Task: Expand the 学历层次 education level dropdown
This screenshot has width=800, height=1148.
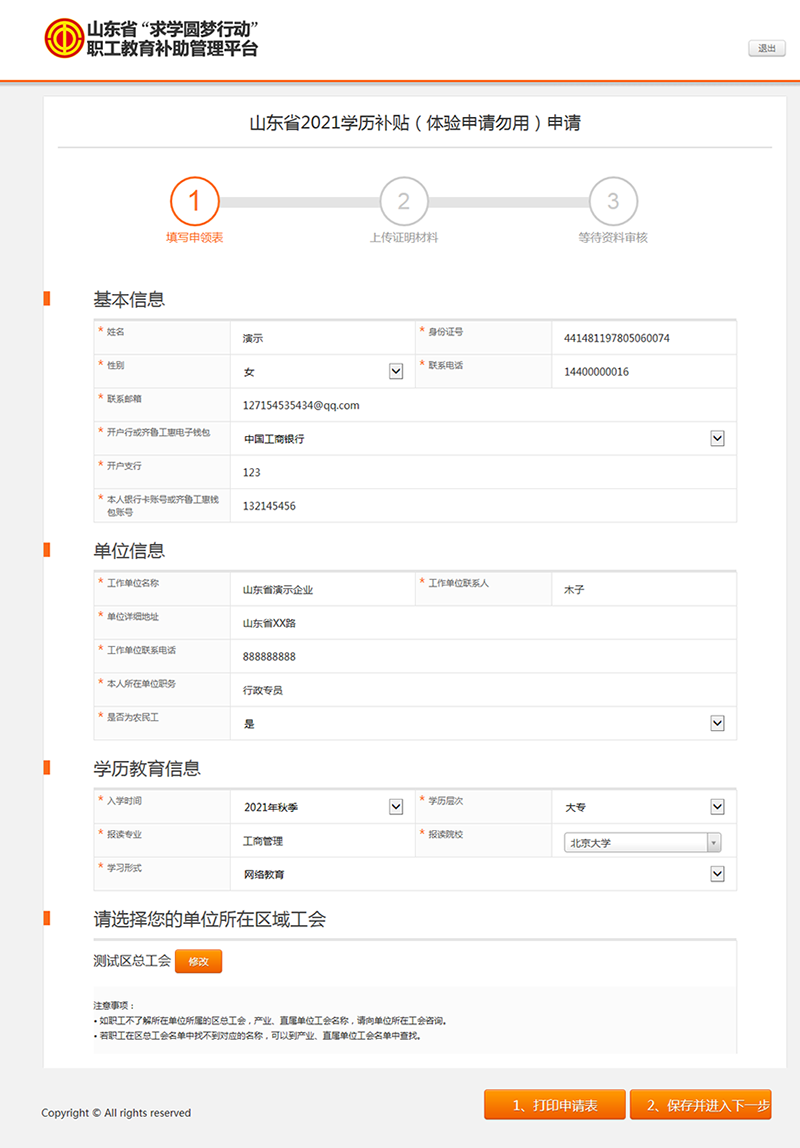Action: pos(716,806)
